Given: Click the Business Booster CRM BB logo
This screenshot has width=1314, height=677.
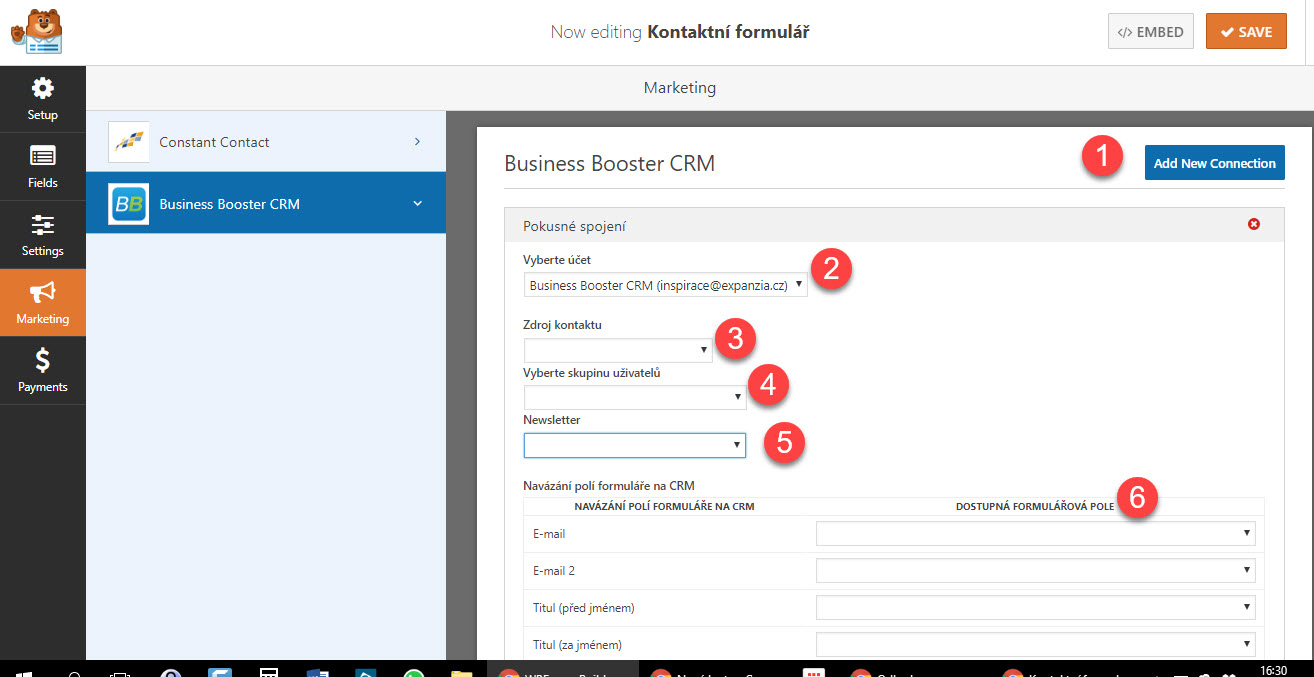Looking at the screenshot, I should pyautogui.click(x=128, y=204).
